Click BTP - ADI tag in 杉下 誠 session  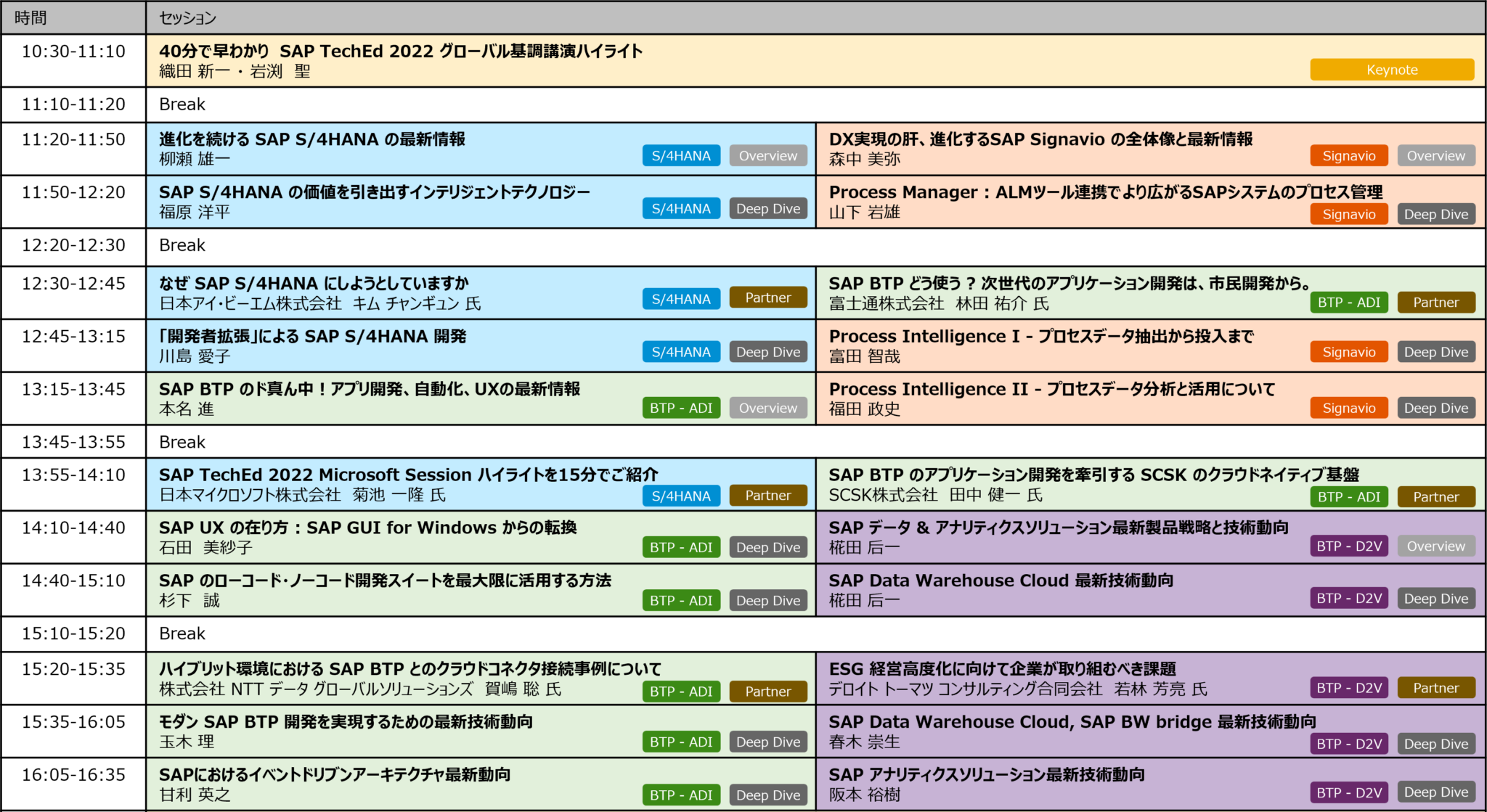coord(681,601)
